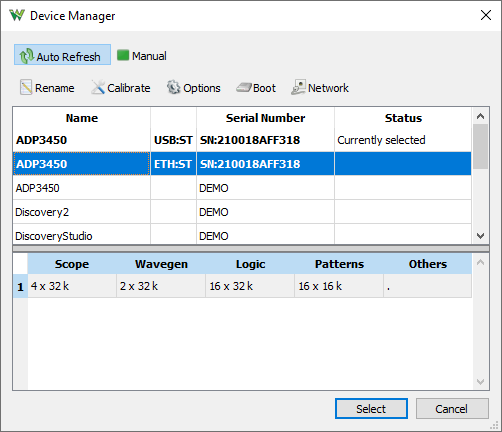The height and width of the screenshot is (432, 502).
Task: Click the Logic column header
Action: click(250, 264)
